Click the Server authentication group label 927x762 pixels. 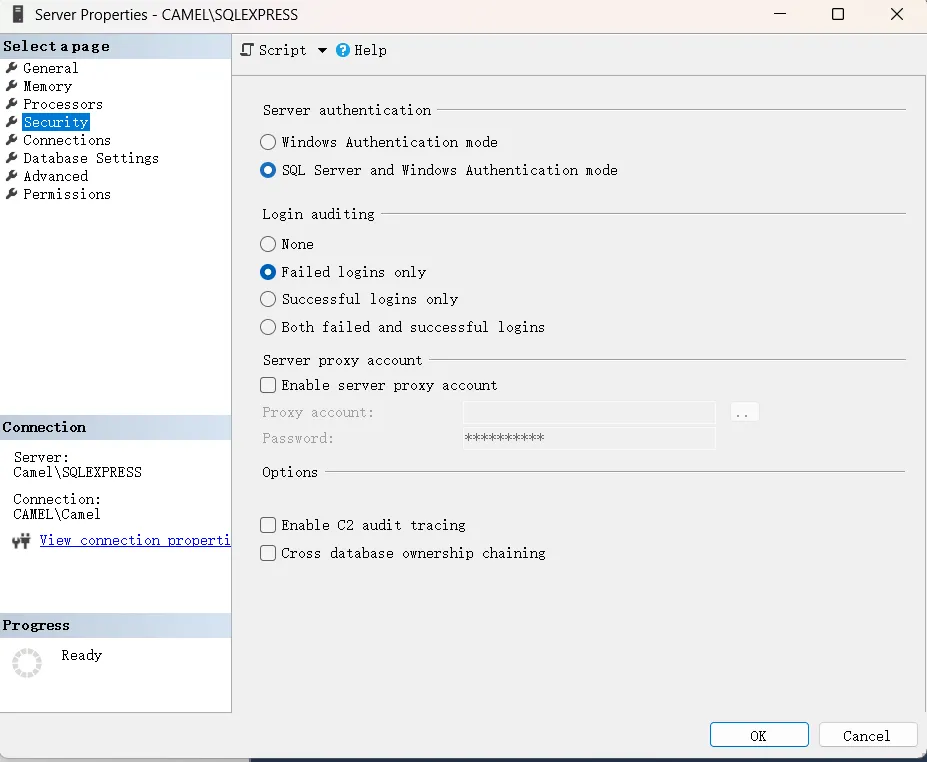347,110
